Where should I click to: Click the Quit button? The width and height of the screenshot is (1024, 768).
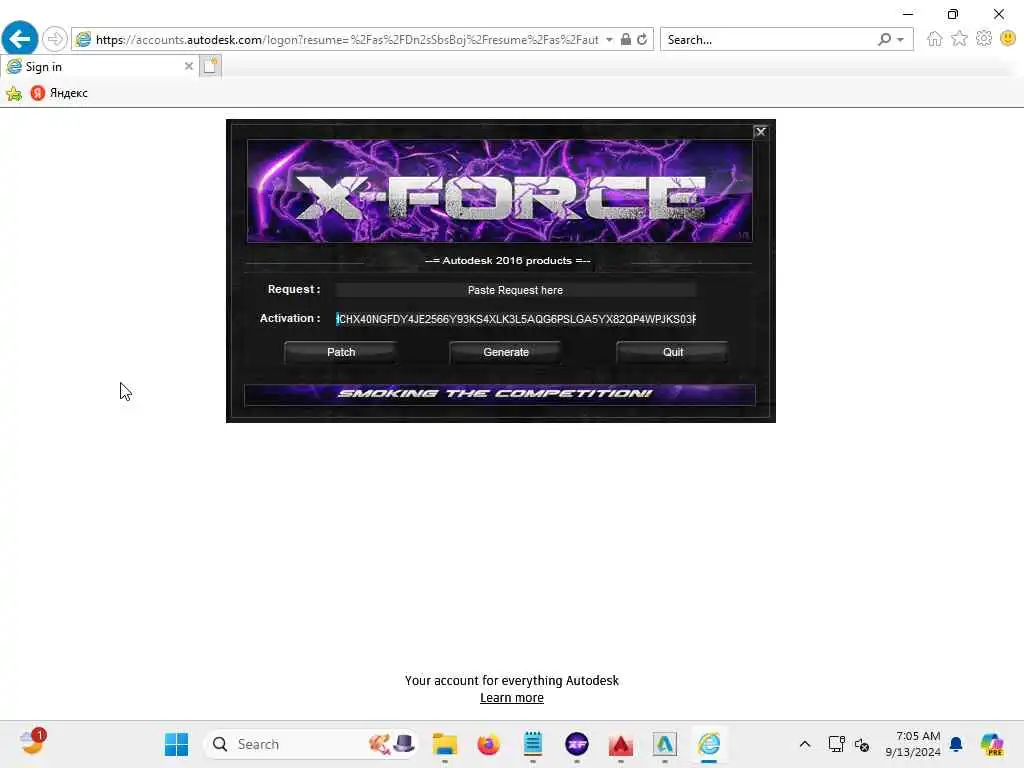(673, 352)
